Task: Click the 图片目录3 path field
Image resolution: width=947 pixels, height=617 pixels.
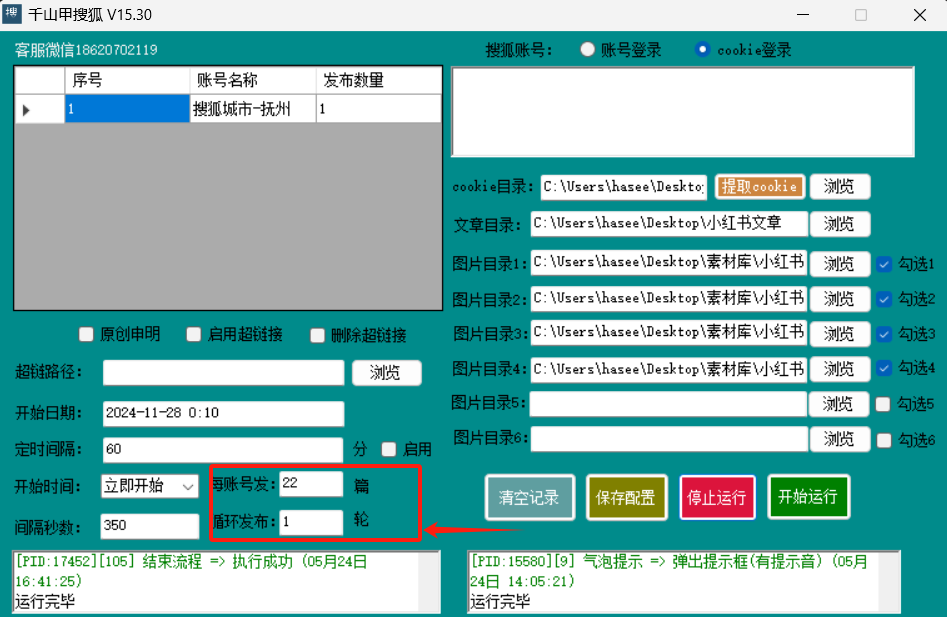Action: pos(669,333)
